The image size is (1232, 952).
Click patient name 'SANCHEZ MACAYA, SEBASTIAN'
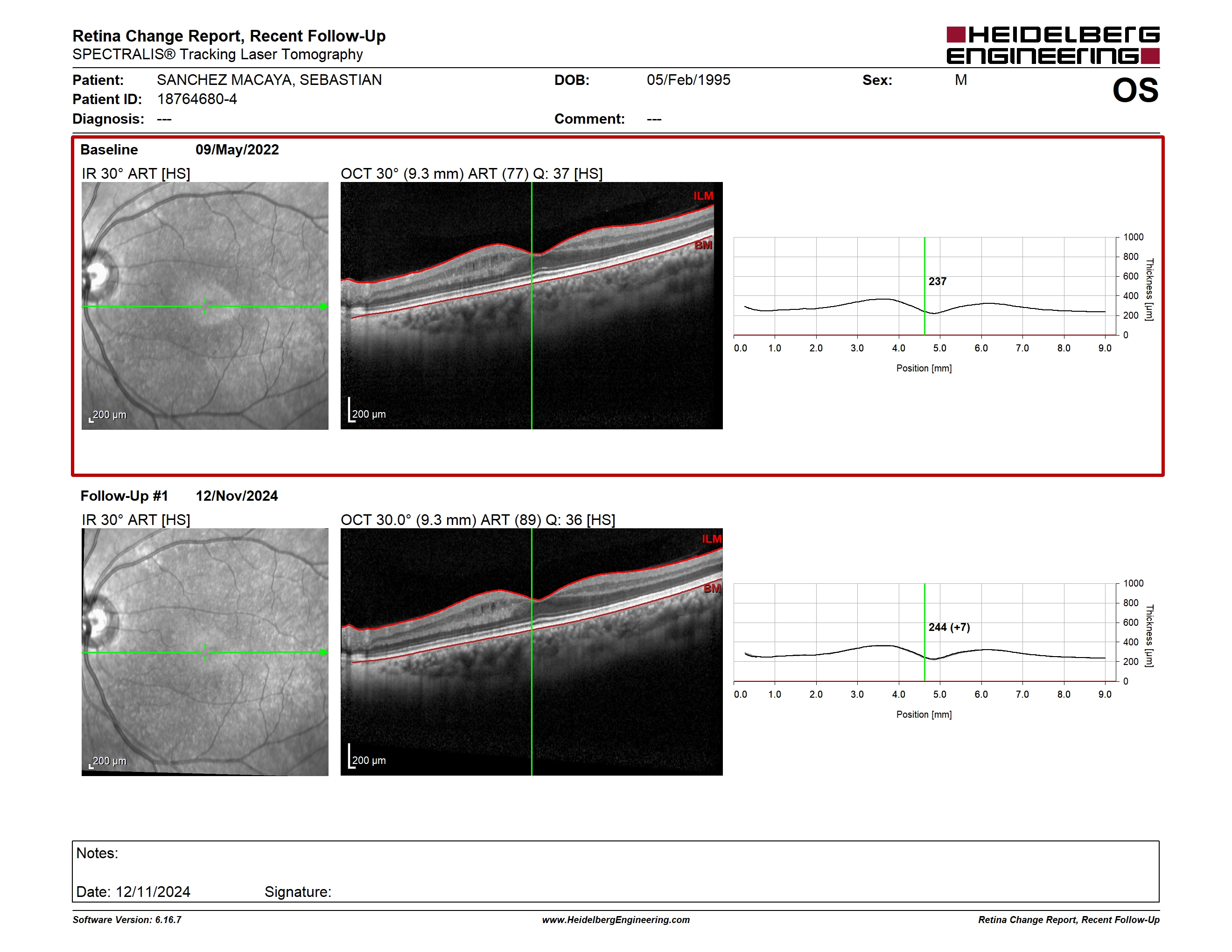(269, 80)
